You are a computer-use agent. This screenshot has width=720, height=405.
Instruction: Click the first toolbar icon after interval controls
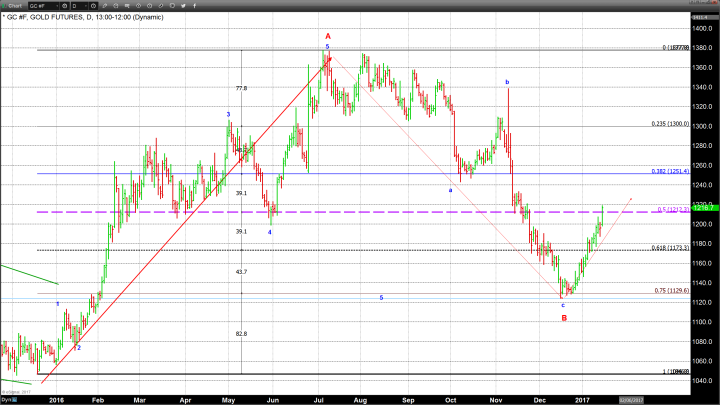[x=105, y=6]
